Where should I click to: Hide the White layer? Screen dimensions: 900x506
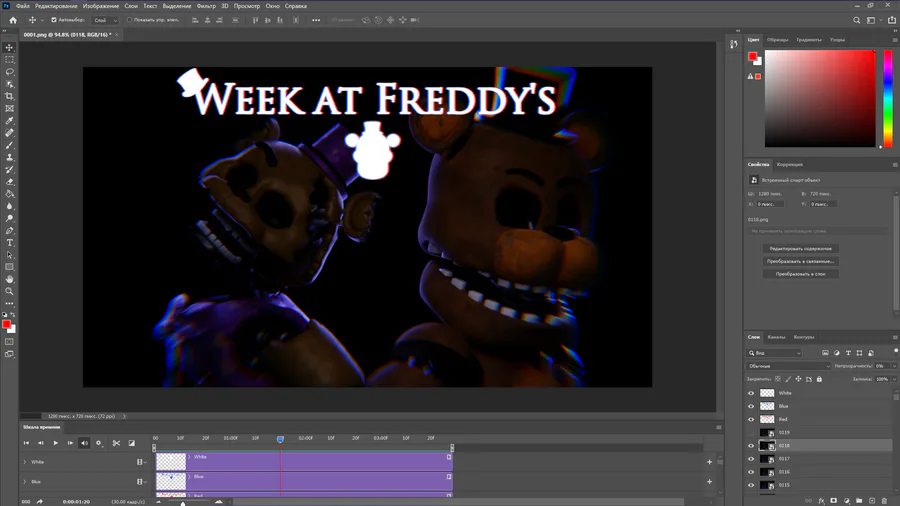pos(751,393)
